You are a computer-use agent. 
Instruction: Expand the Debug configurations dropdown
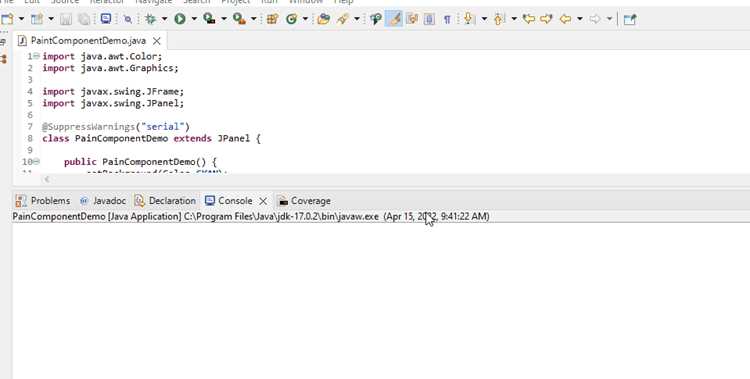click(164, 19)
